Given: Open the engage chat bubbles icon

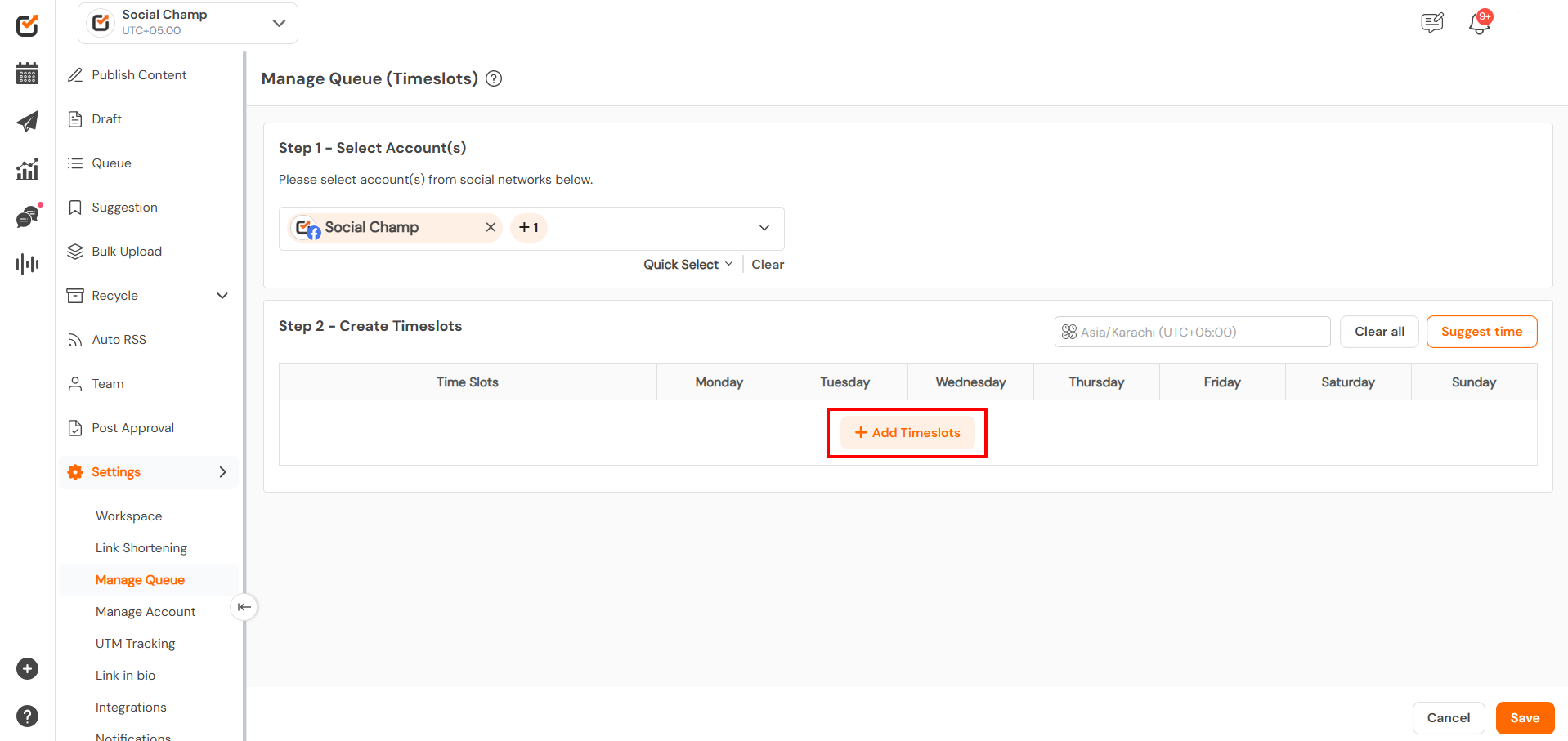Looking at the screenshot, I should coord(28,216).
